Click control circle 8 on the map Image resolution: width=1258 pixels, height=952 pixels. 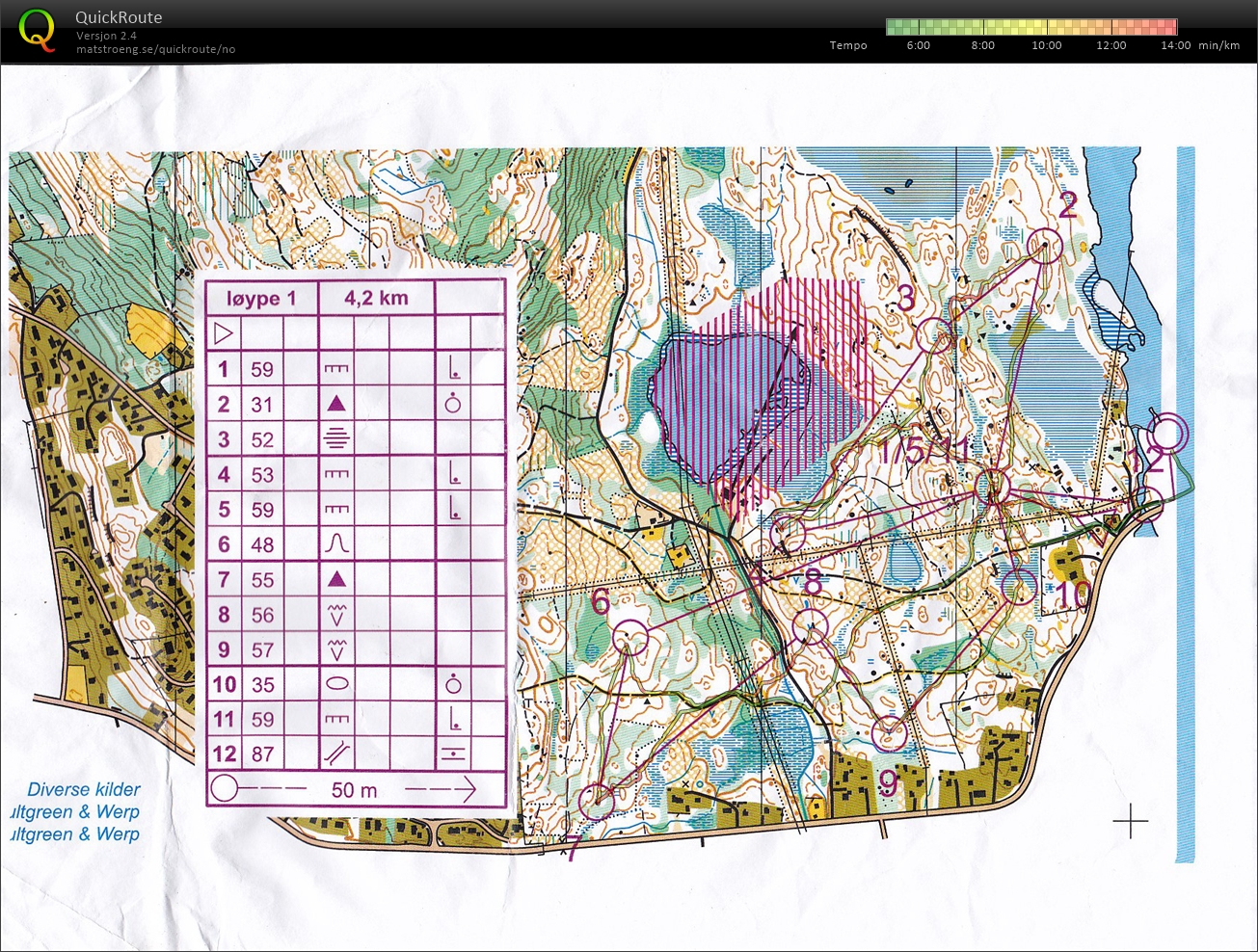[812, 627]
